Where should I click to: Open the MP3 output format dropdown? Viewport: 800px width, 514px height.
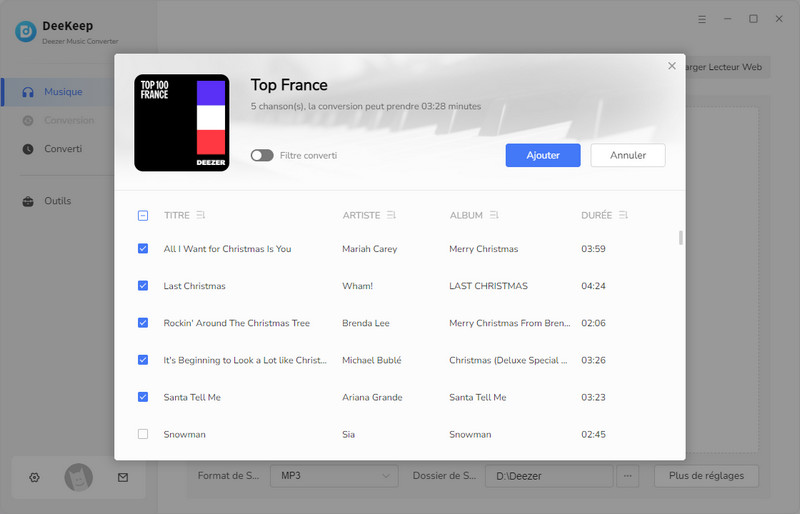point(334,476)
